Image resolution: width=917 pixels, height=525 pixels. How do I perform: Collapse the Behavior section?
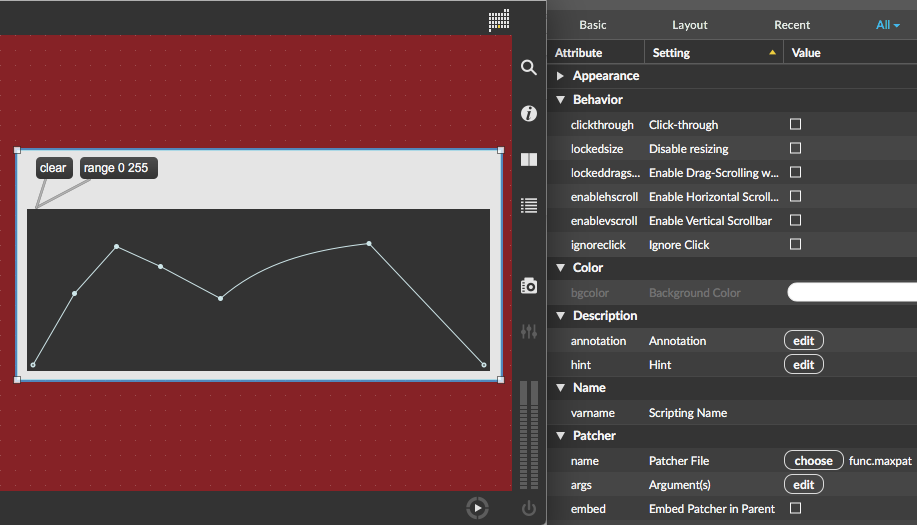click(x=560, y=100)
